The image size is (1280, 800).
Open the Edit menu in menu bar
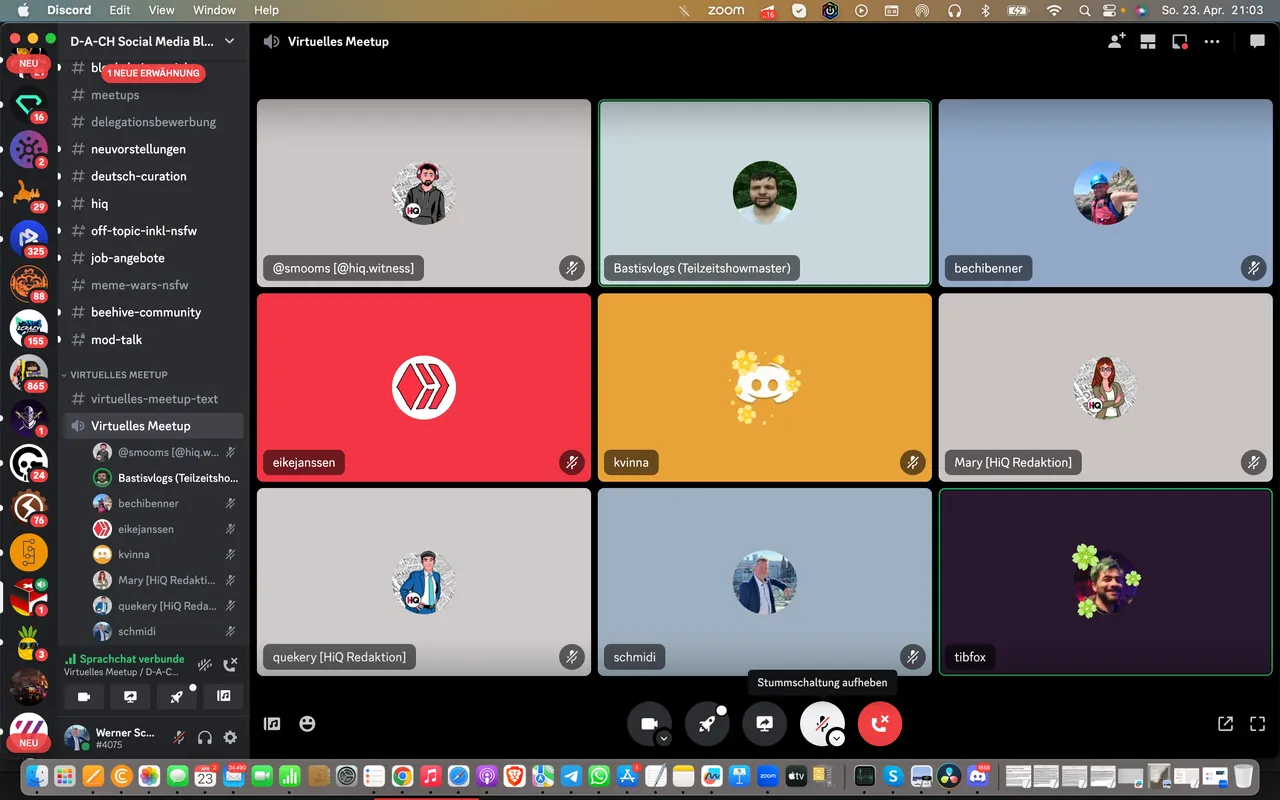pos(120,10)
